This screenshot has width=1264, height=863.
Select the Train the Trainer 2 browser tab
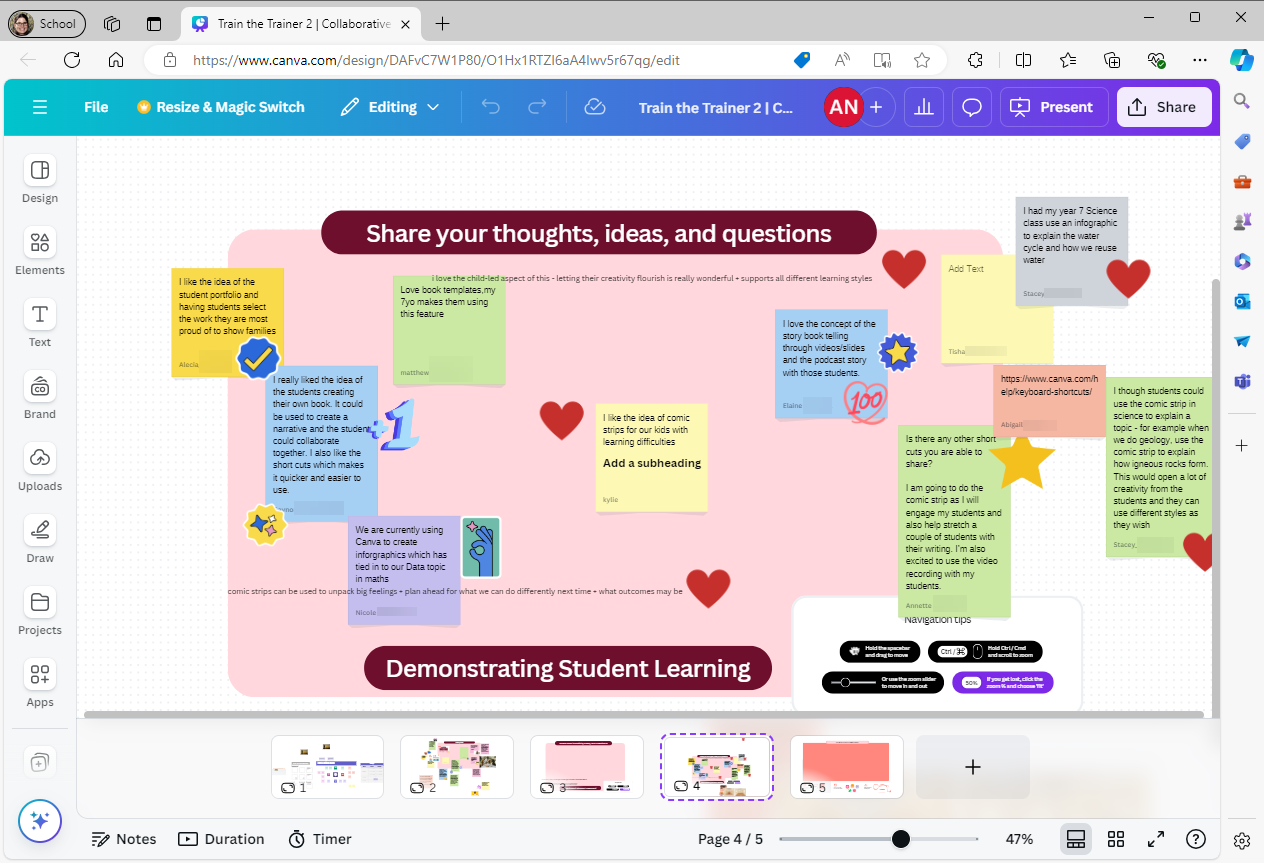coord(303,23)
